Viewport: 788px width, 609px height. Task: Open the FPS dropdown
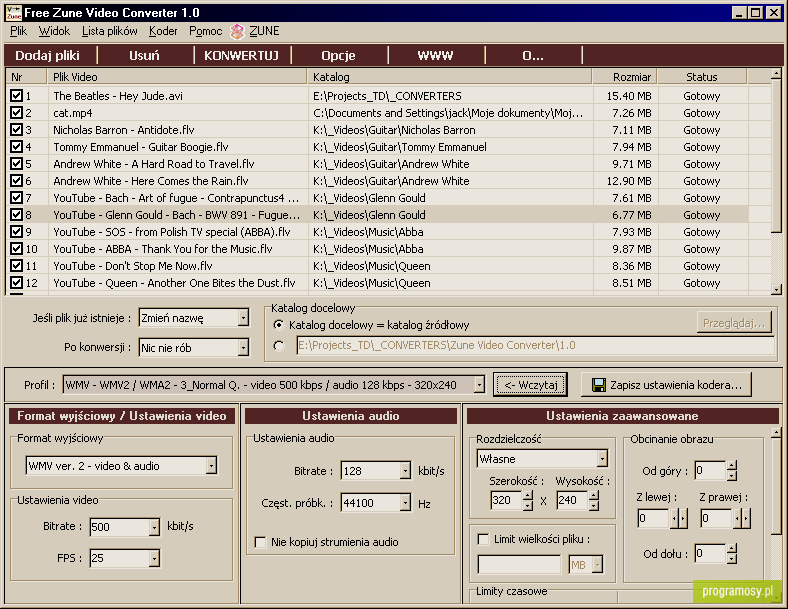point(154,558)
